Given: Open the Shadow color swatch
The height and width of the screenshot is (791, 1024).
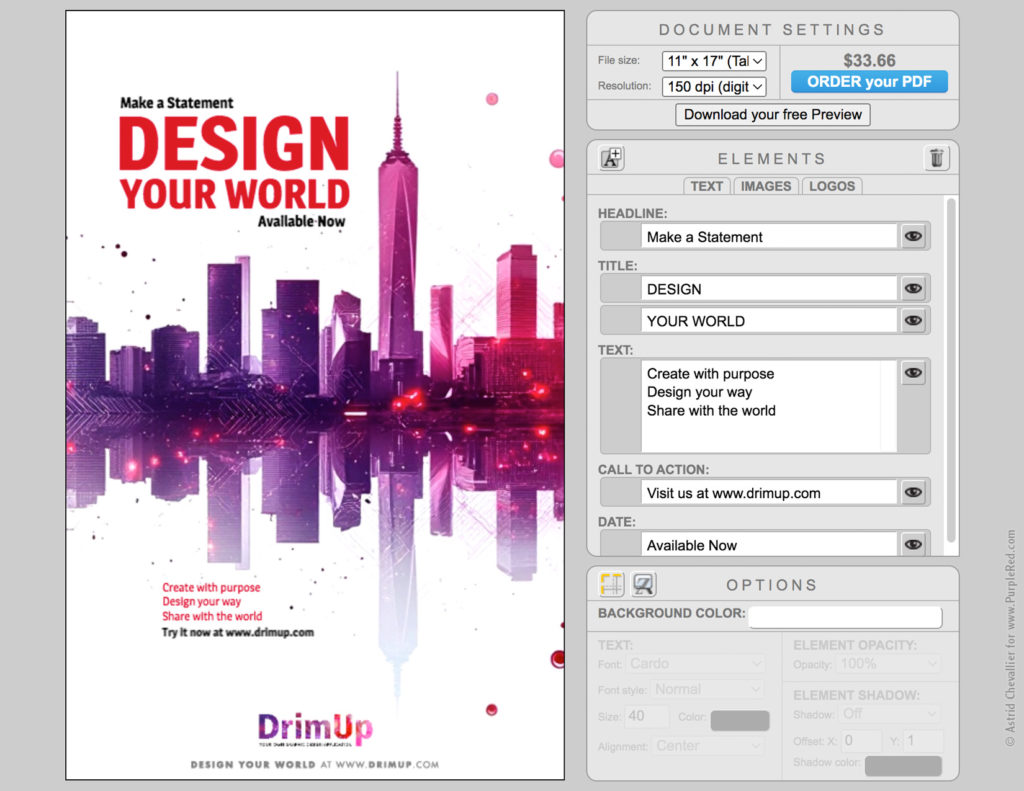Looking at the screenshot, I should click(903, 766).
